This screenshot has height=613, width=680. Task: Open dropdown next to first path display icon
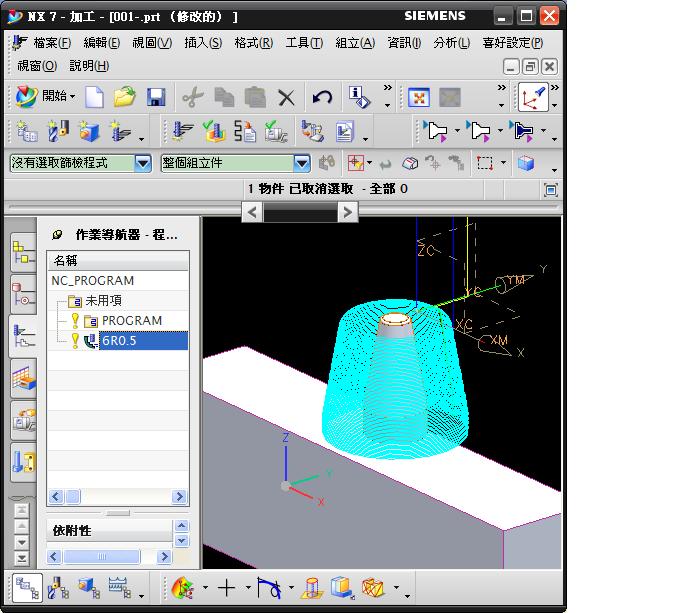point(457,130)
